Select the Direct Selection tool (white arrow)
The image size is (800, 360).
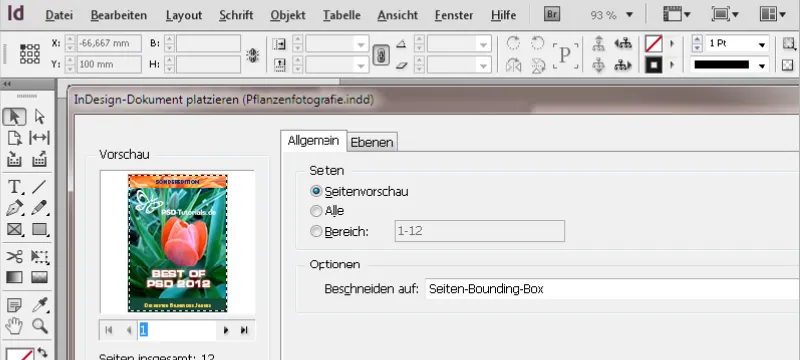[39, 117]
